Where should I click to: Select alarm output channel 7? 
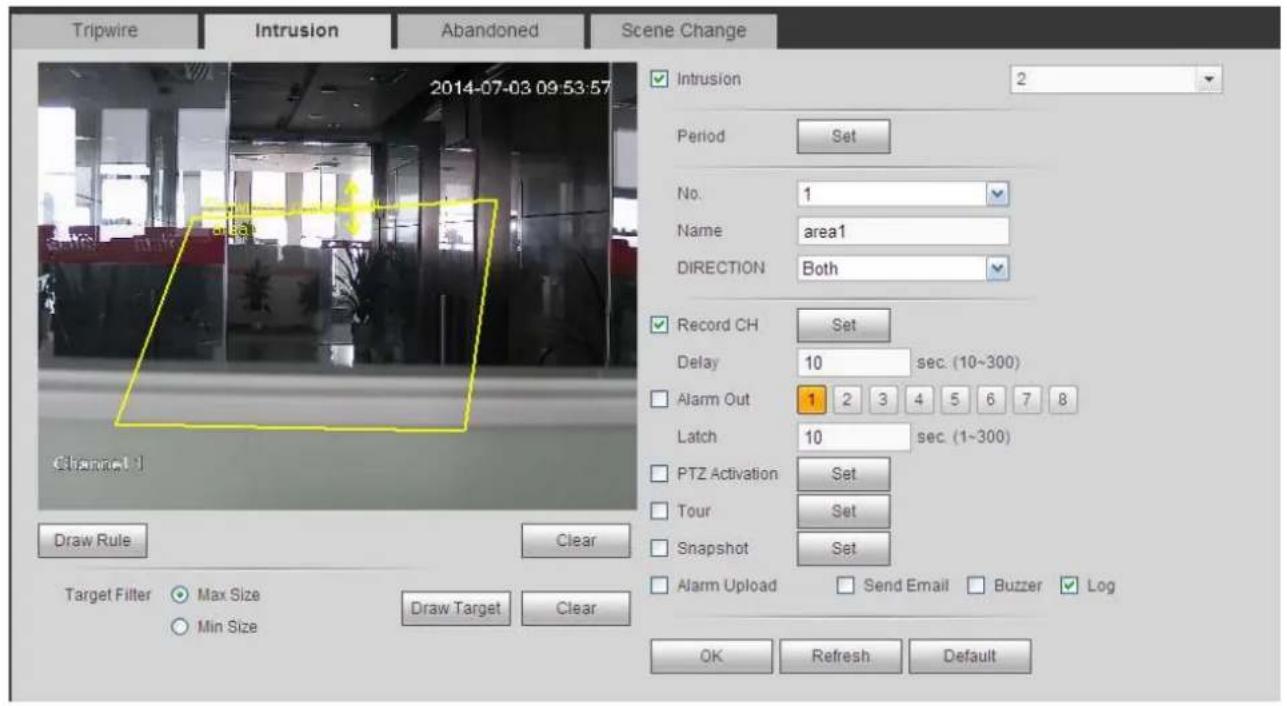1028,401
